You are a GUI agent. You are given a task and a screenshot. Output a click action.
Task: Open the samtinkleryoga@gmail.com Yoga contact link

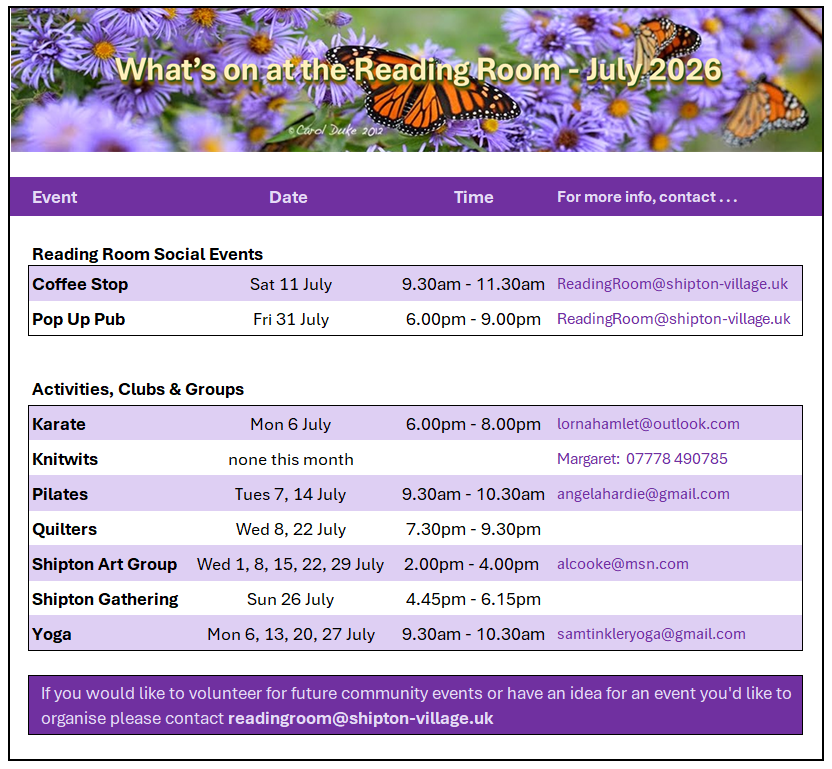click(x=651, y=634)
